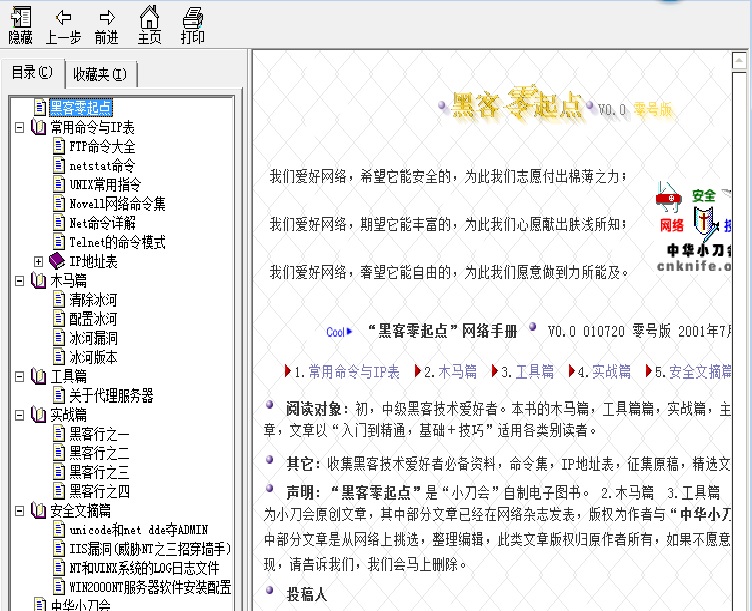Click the page icon beside 冰河漏洞

[x=59, y=338]
